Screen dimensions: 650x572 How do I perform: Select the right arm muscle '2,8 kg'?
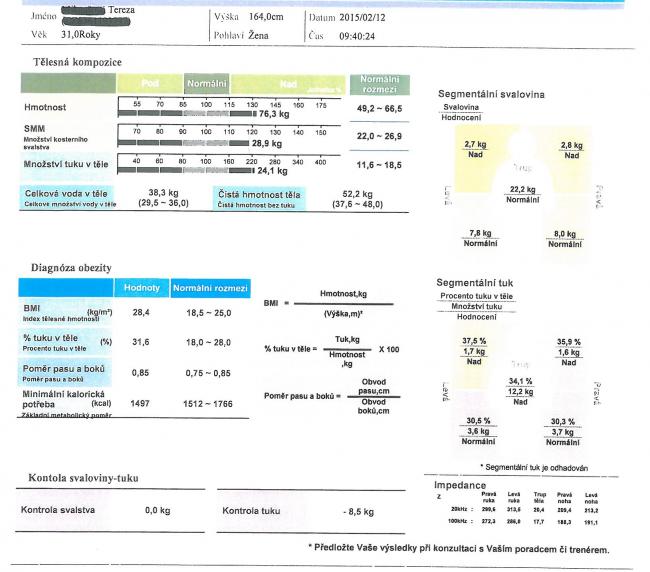572,145
